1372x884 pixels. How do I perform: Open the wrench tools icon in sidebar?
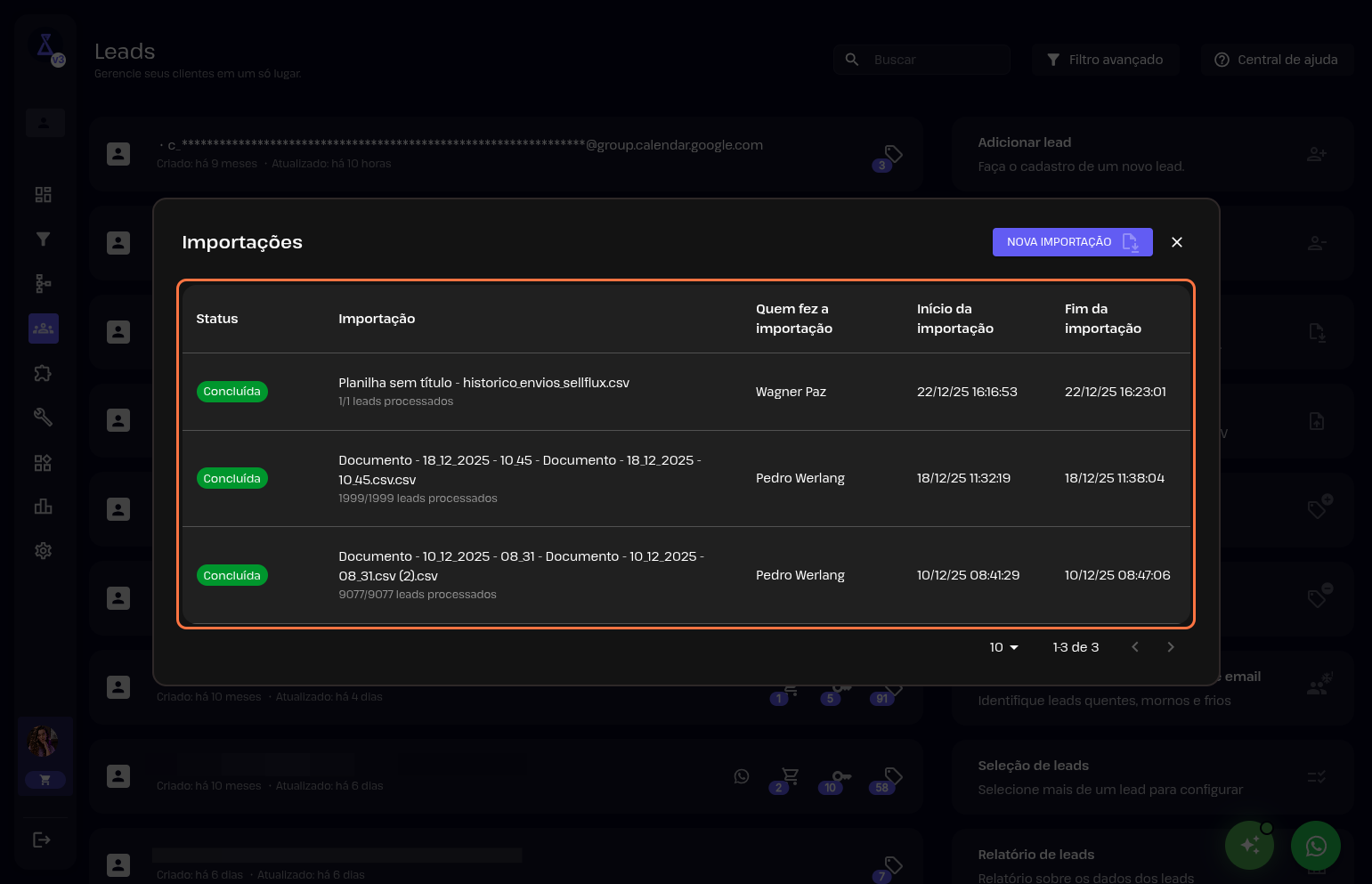pos(43,418)
